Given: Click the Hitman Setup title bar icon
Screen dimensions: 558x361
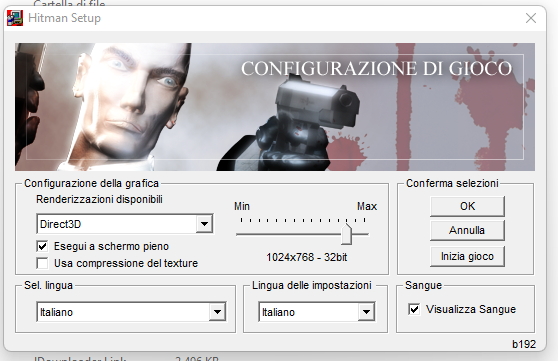Looking at the screenshot, I should click(x=15, y=18).
